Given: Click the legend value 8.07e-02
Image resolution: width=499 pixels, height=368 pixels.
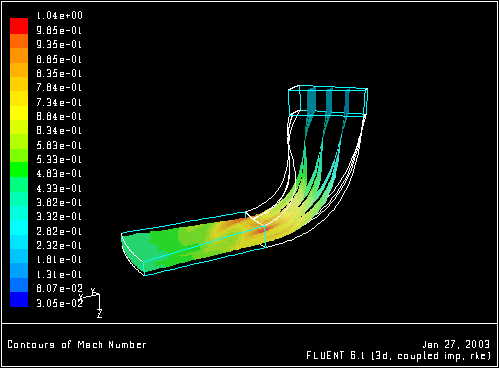Looking at the screenshot, I should [x=59, y=288].
